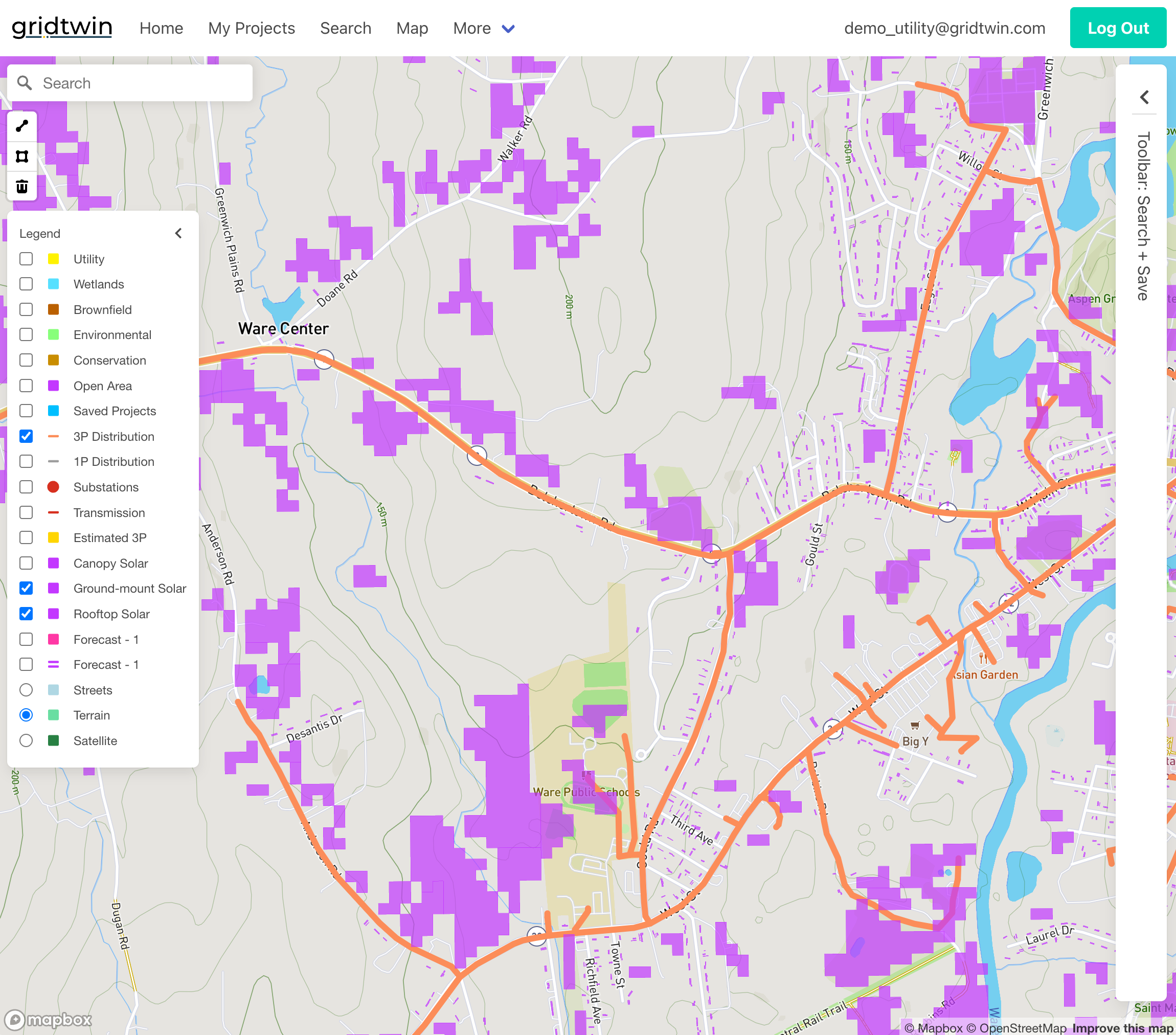Open the My Projects menu item
The width and height of the screenshot is (1176, 1035).
252,28
